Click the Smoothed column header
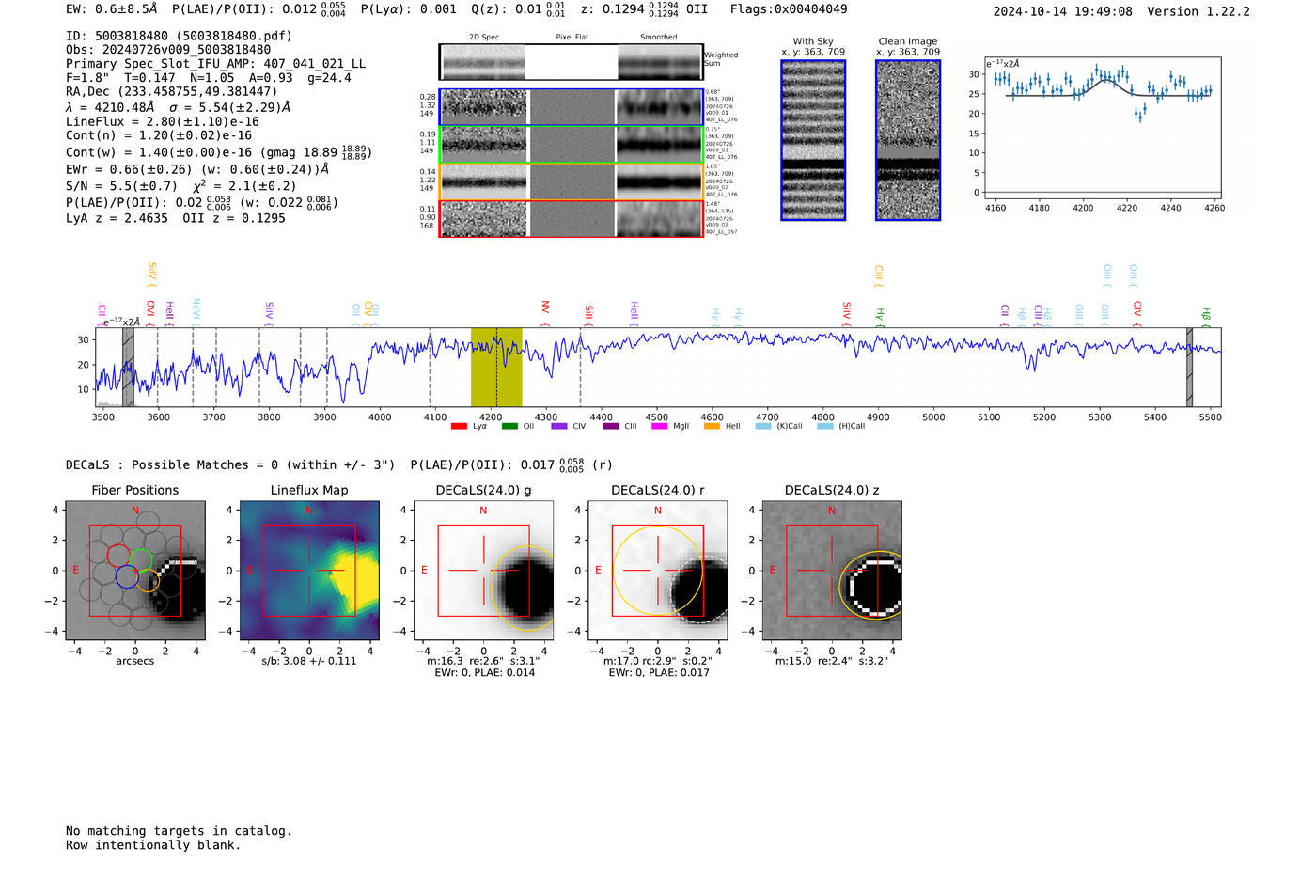 point(659,38)
